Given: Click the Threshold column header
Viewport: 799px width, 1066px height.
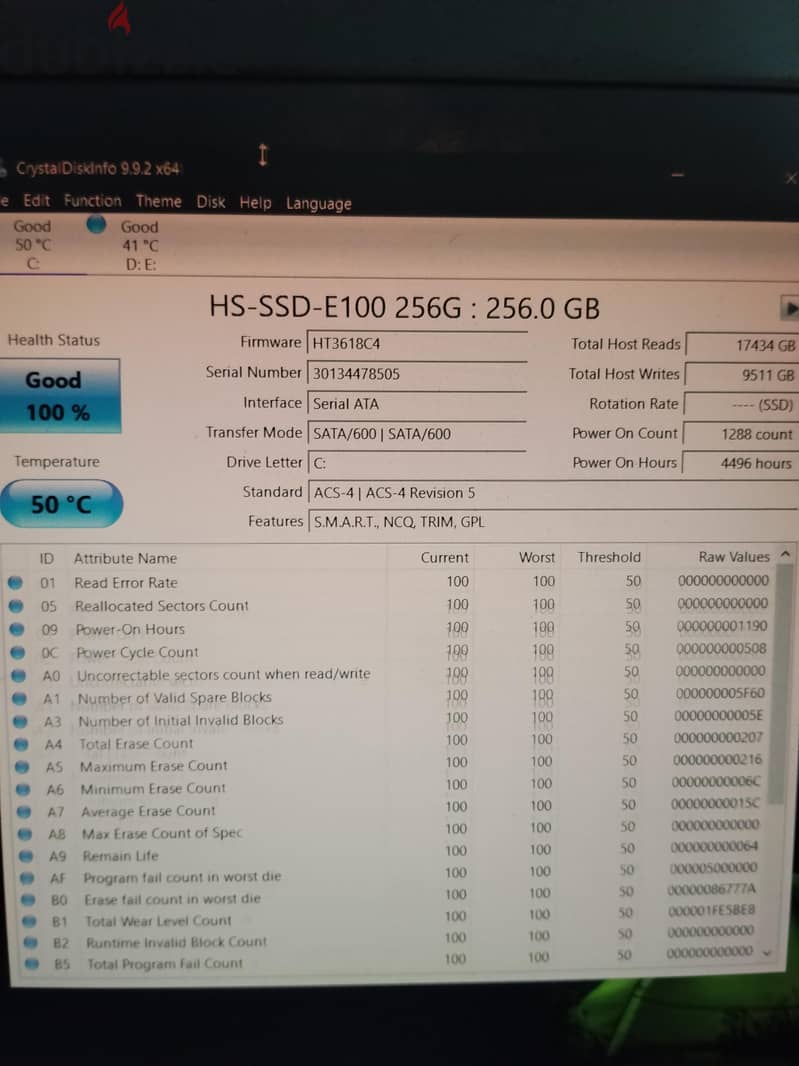Looking at the screenshot, I should (x=609, y=557).
